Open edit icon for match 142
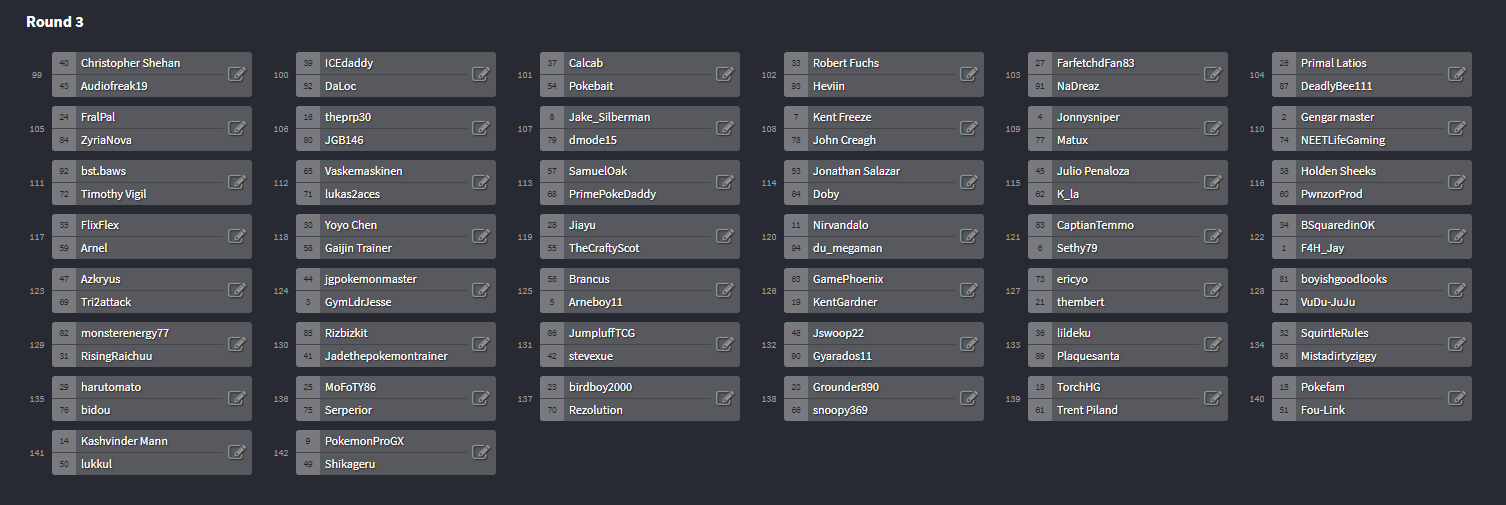The image size is (1506, 505). click(481, 452)
